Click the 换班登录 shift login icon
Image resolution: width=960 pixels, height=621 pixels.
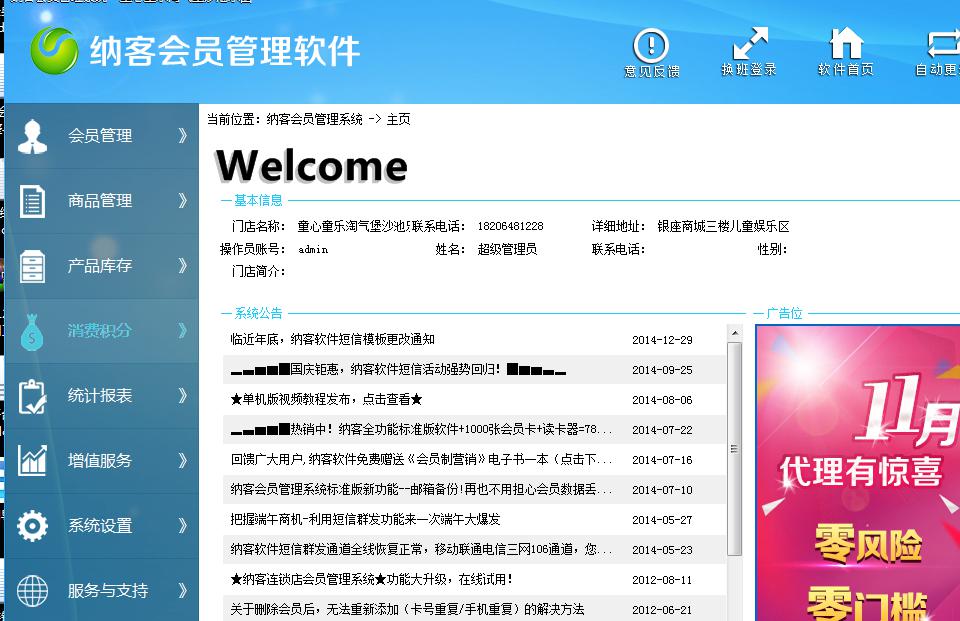749,45
